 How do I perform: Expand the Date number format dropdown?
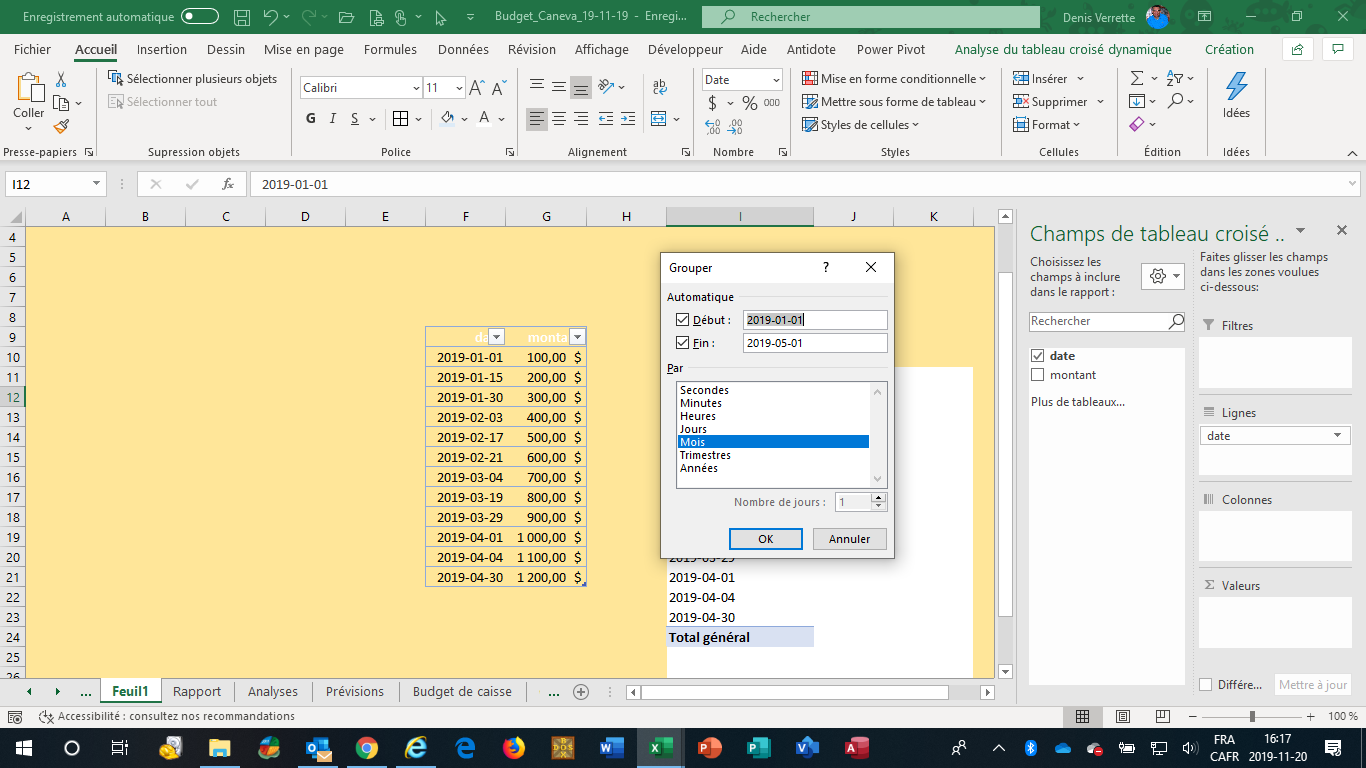pyautogui.click(x=775, y=80)
